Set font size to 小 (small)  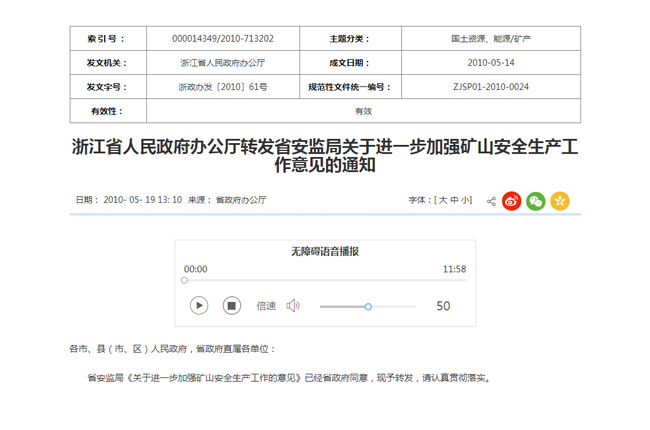tap(465, 201)
